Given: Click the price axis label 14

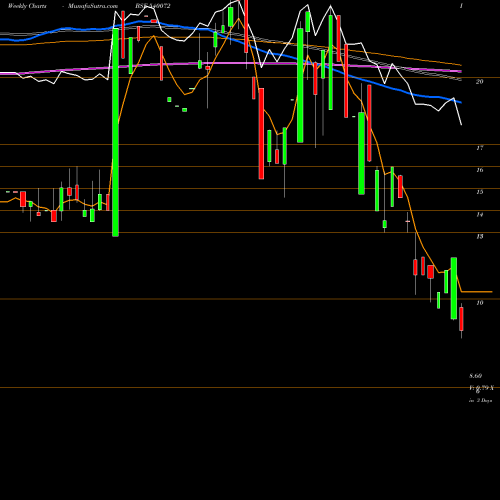Looking at the screenshot, I should click(479, 214).
